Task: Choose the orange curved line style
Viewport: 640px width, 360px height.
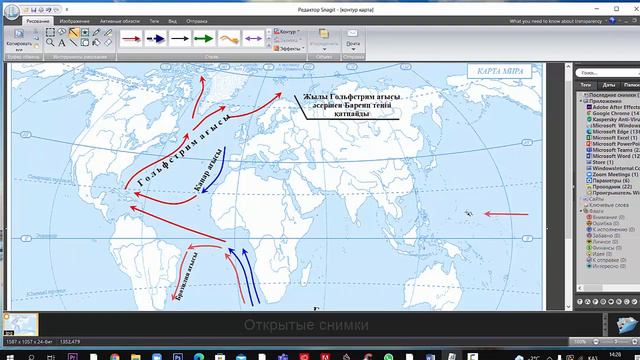Action: tap(229, 39)
